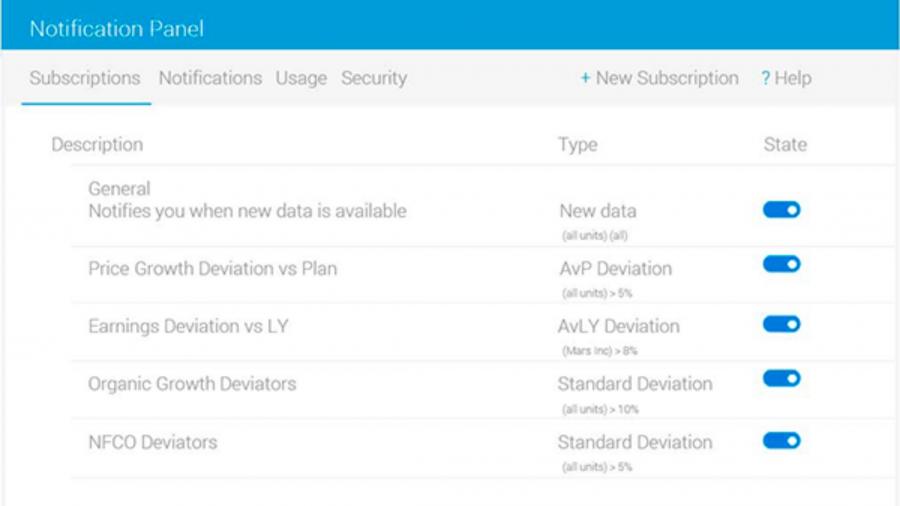
Task: Sort by the Type column header
Action: pos(577,145)
